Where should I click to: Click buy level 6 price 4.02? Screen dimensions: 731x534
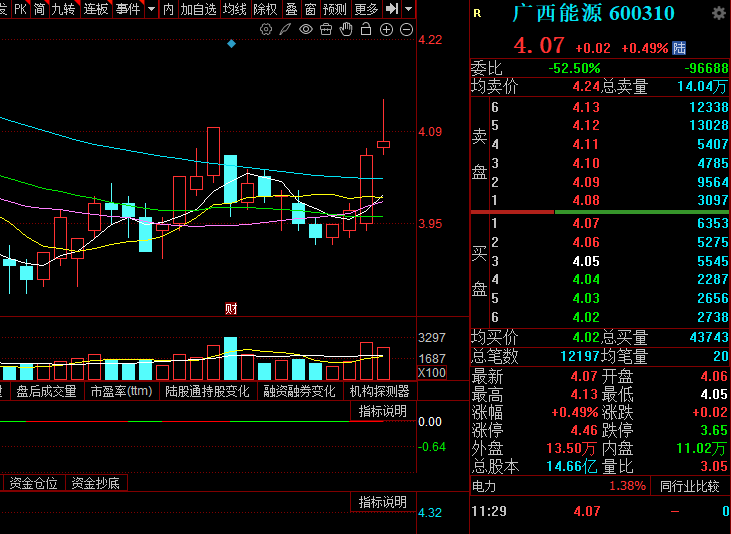pos(586,317)
